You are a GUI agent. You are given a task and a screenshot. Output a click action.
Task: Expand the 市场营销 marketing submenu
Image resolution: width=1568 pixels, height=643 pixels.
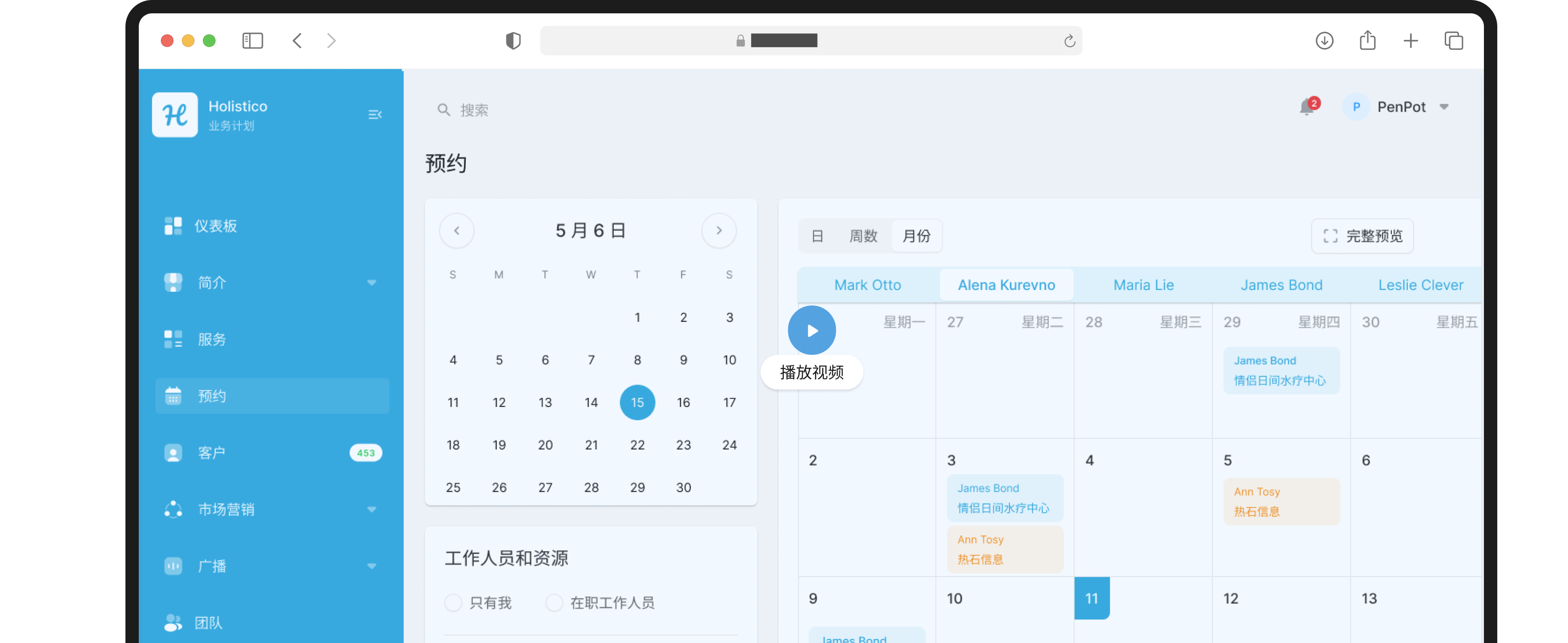tap(371, 510)
